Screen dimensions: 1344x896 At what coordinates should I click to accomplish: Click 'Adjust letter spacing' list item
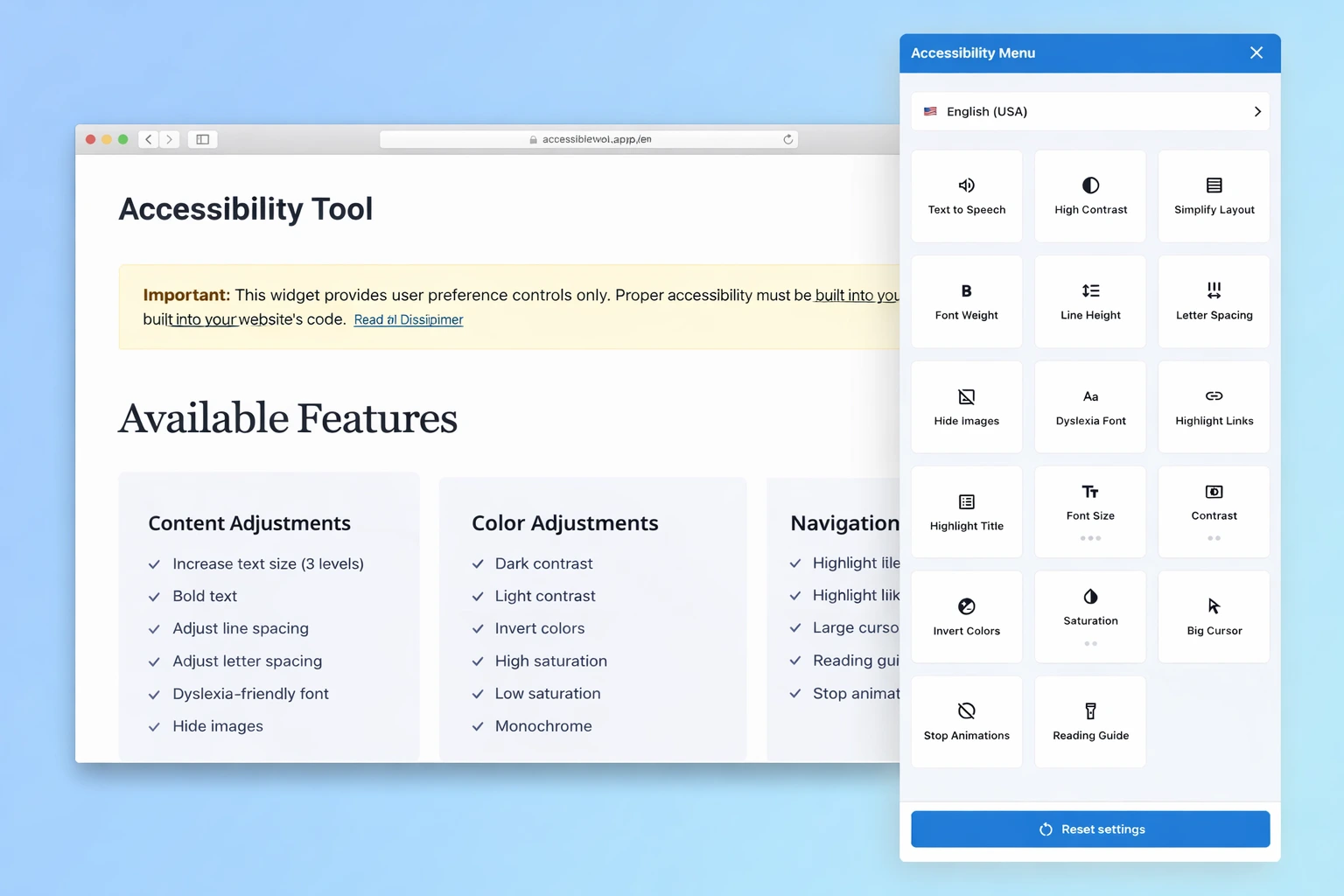pos(248,661)
